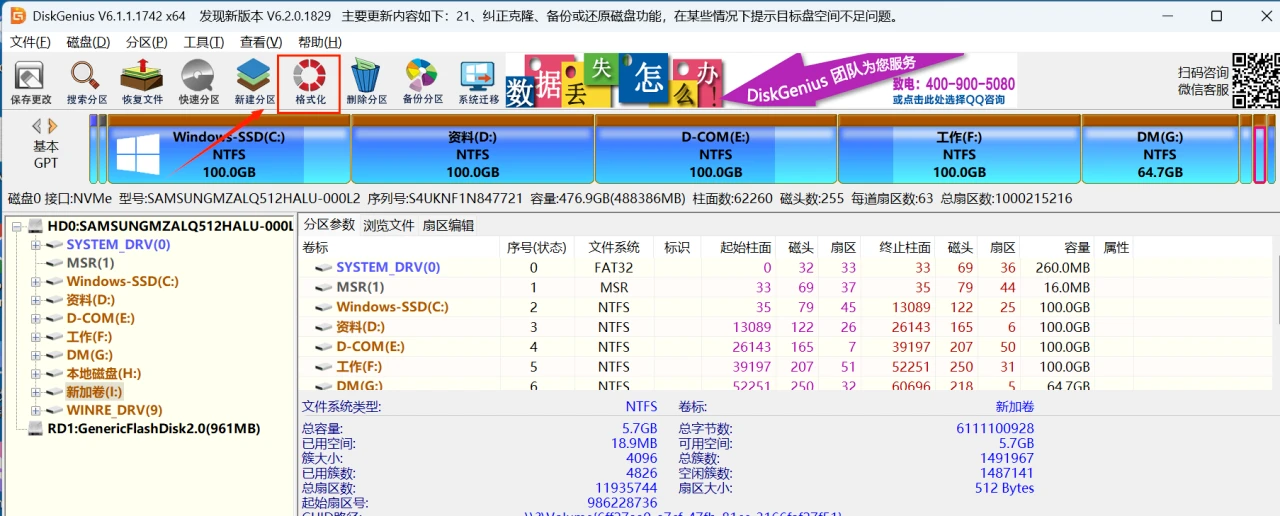
Task: Switch to the 浏览文件 tab
Action: click(x=388, y=225)
